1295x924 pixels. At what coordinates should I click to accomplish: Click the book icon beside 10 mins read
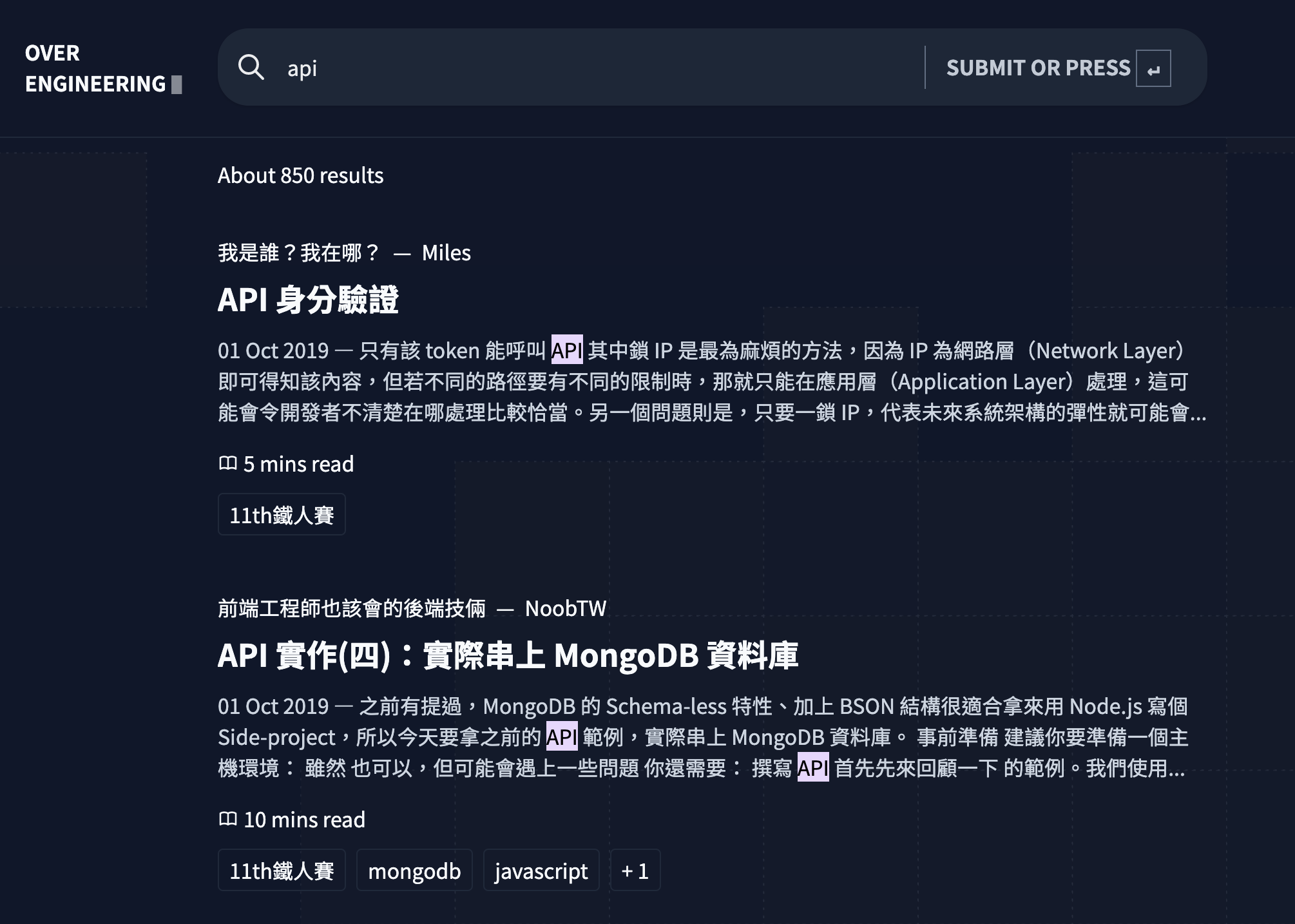227,819
